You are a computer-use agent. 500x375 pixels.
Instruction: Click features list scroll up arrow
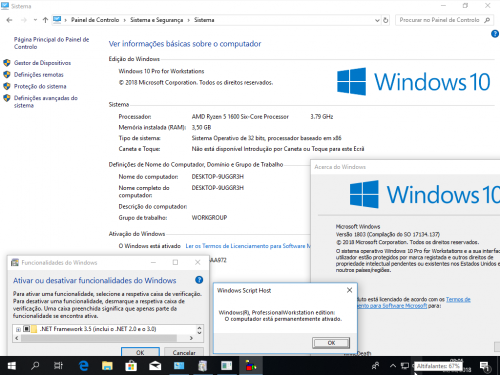click(199, 327)
